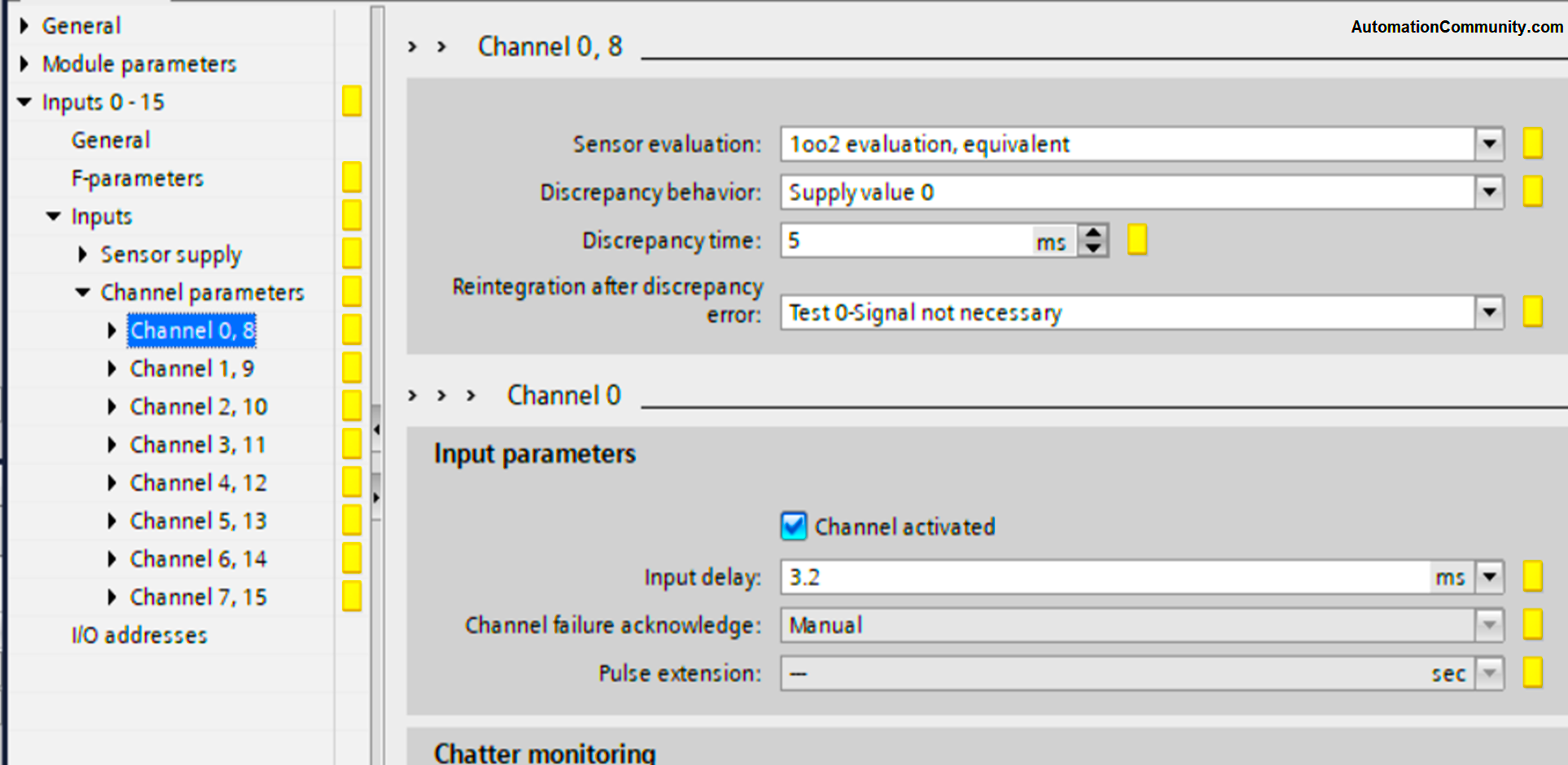The width and height of the screenshot is (1568, 765).
Task: Click yellow indicator beside Channel failure acknowledge
Action: click(x=1533, y=625)
